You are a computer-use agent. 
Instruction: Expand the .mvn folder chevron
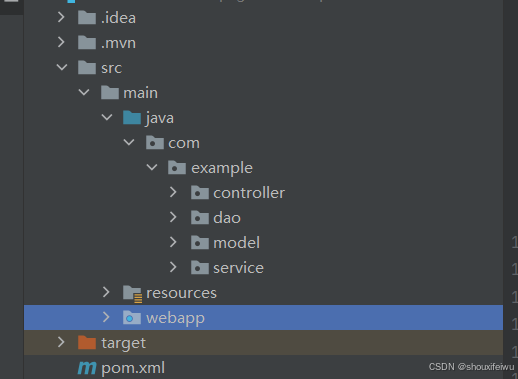pos(61,42)
